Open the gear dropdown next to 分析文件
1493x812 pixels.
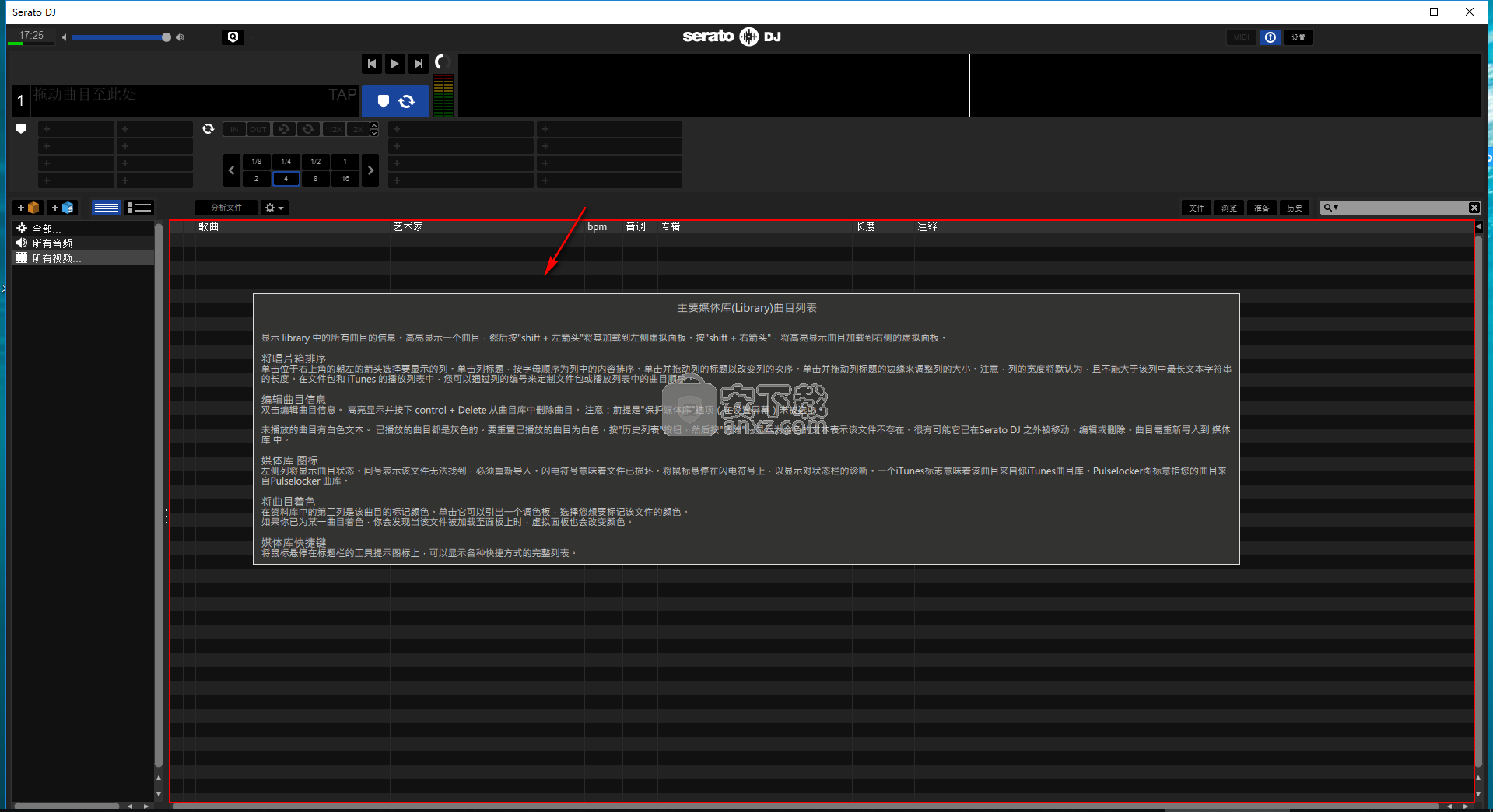tap(274, 208)
